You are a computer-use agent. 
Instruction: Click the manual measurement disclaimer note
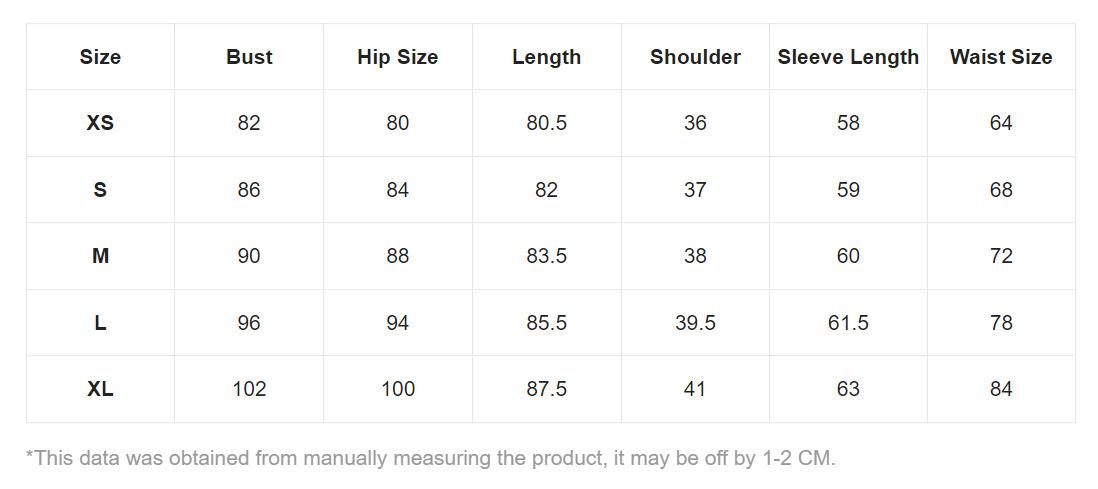[x=431, y=459]
